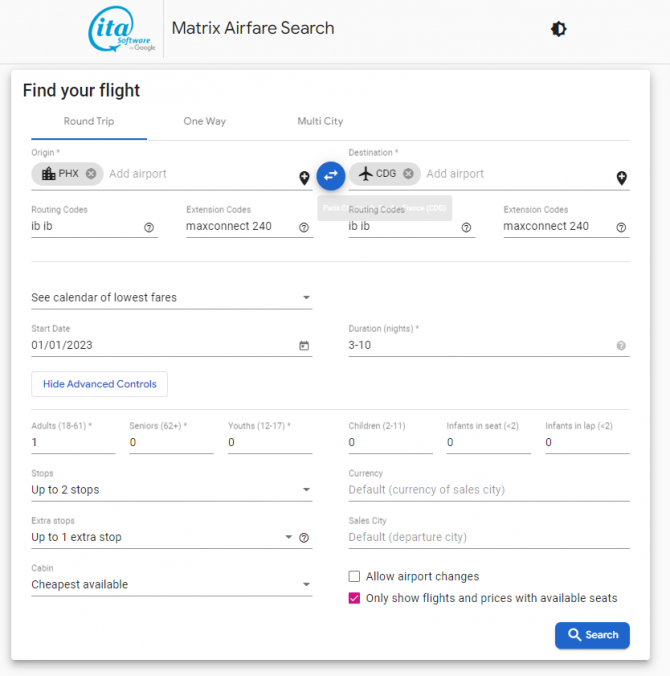Open the Start Date calendar picker
The height and width of the screenshot is (676, 670).
click(x=304, y=345)
